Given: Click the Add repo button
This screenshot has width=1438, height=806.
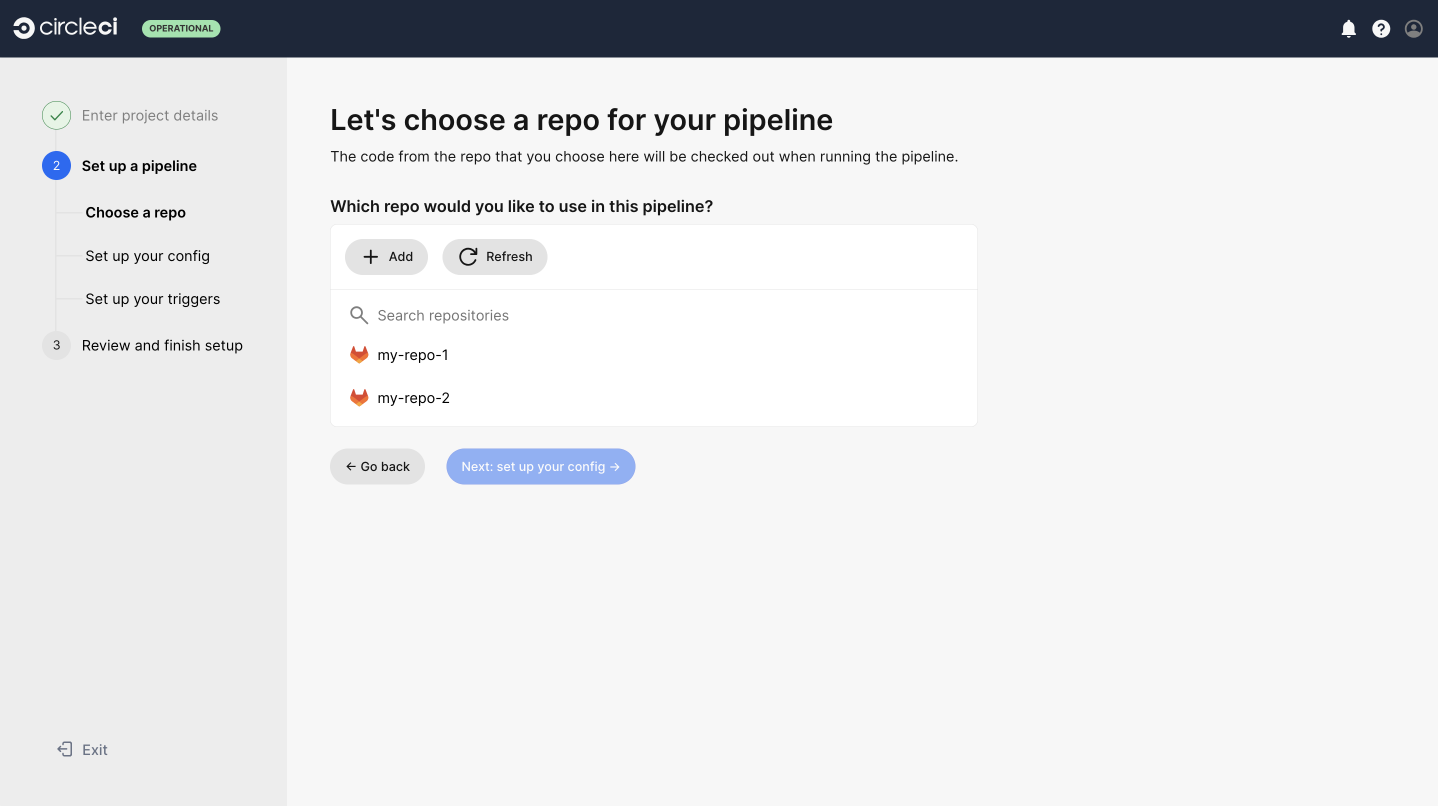Looking at the screenshot, I should point(387,257).
